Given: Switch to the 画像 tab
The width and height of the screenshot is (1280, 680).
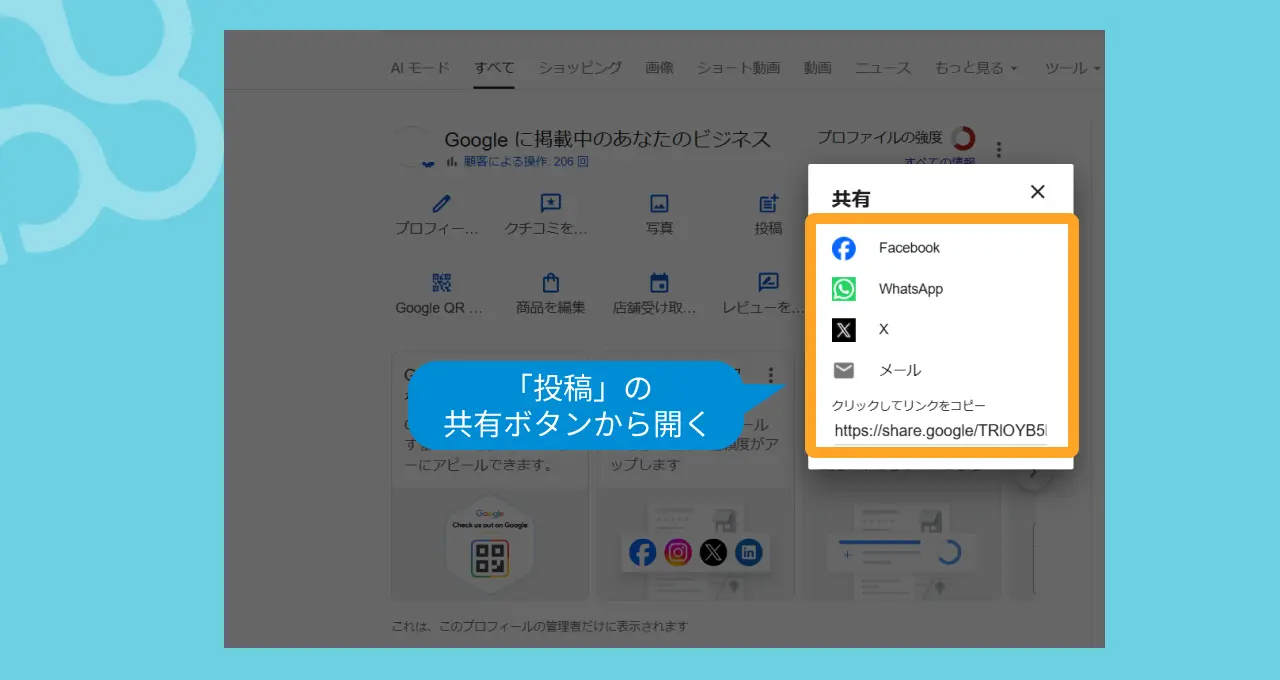Looking at the screenshot, I should point(659,68).
